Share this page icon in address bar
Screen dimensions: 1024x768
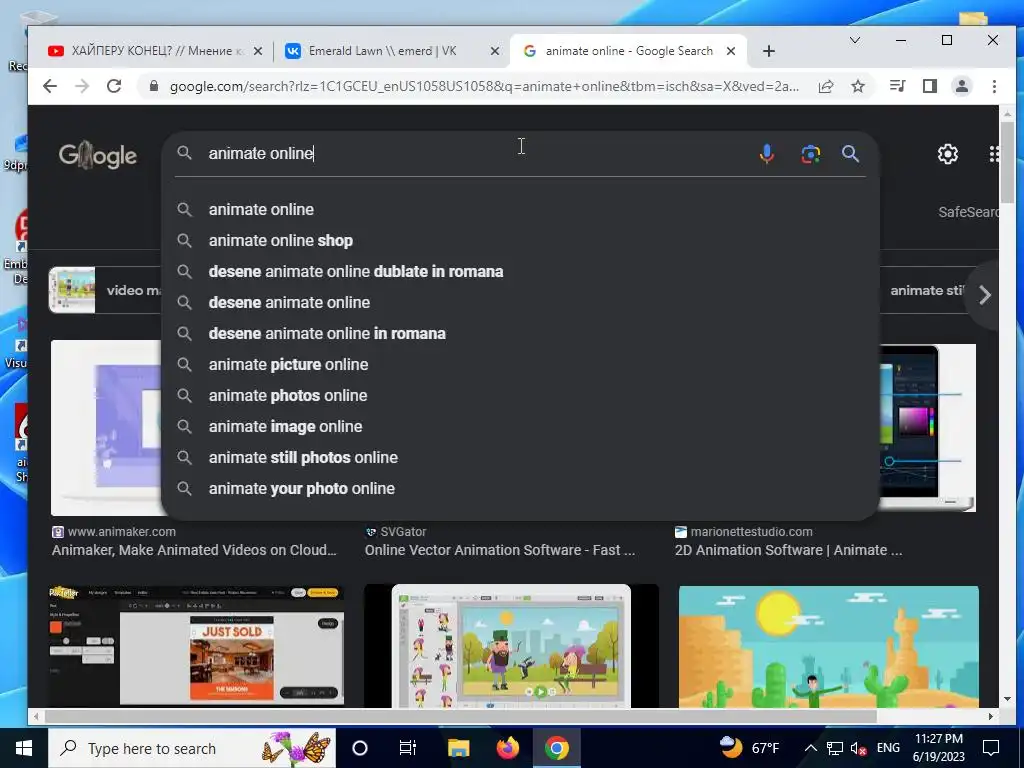click(x=826, y=86)
